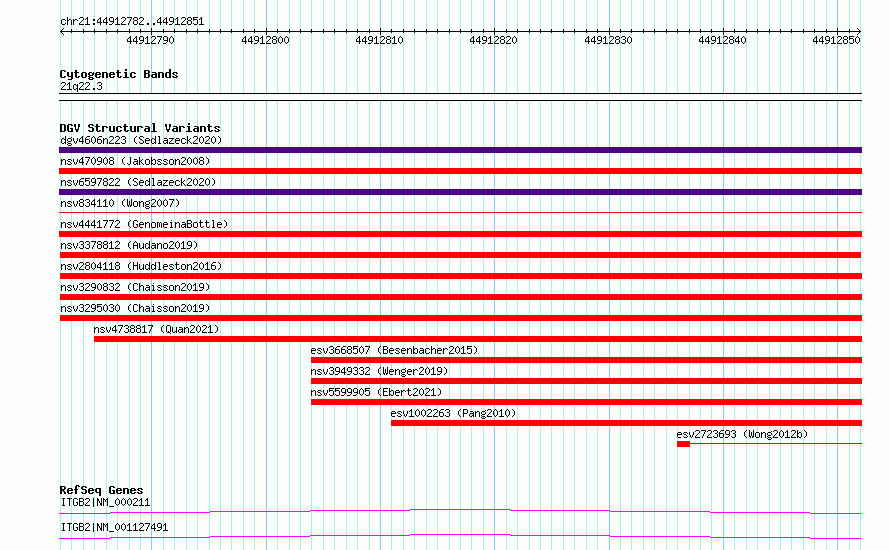The image size is (890, 550).
Task: Click the nsv834110 (Wong2007) label
Action: (x=120, y=203)
